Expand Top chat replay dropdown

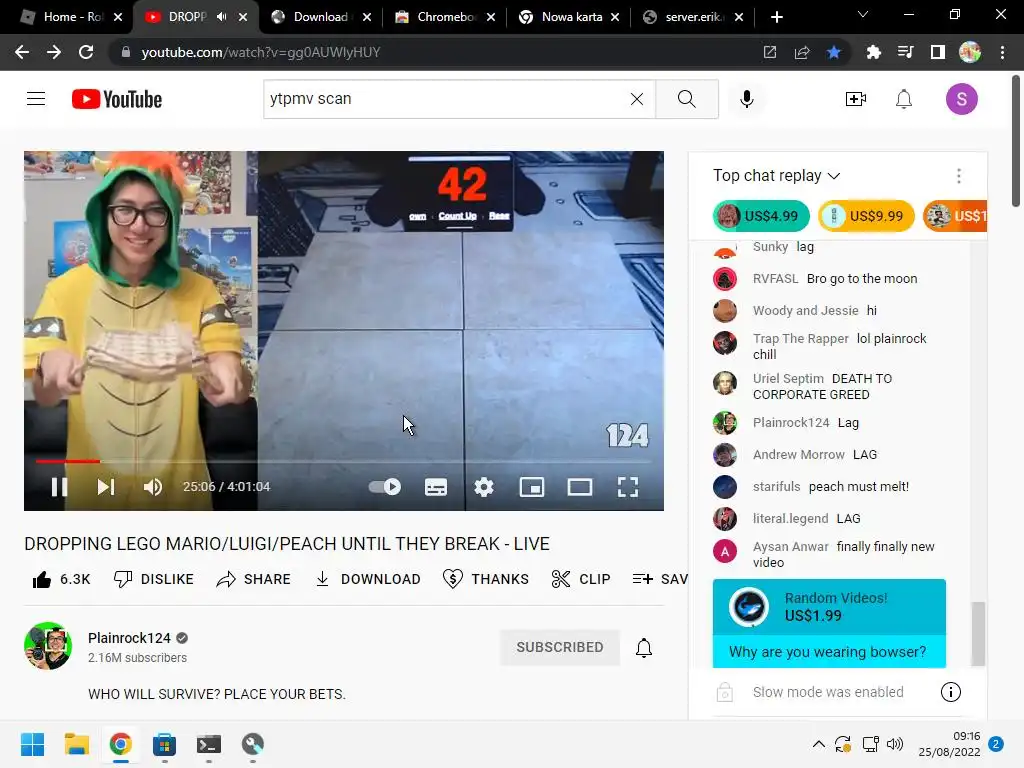pyautogui.click(x=776, y=176)
